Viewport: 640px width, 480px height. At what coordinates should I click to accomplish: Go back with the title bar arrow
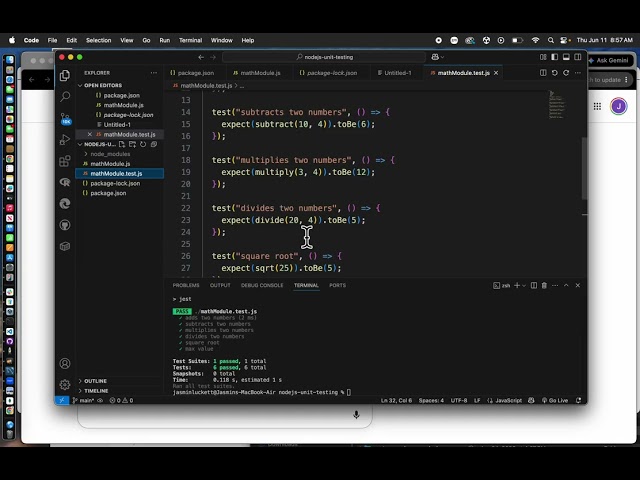tap(201, 57)
